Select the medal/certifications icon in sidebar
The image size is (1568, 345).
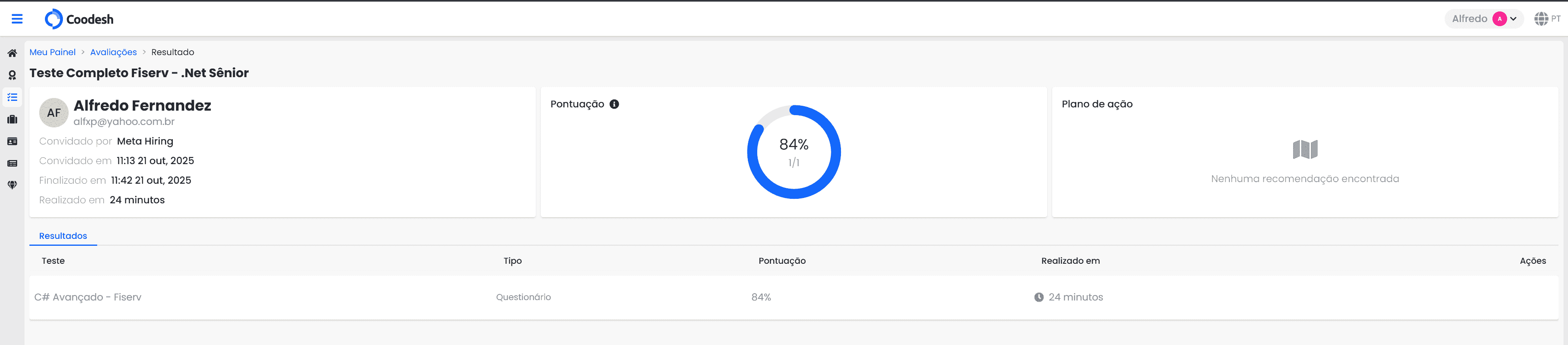pyautogui.click(x=12, y=75)
